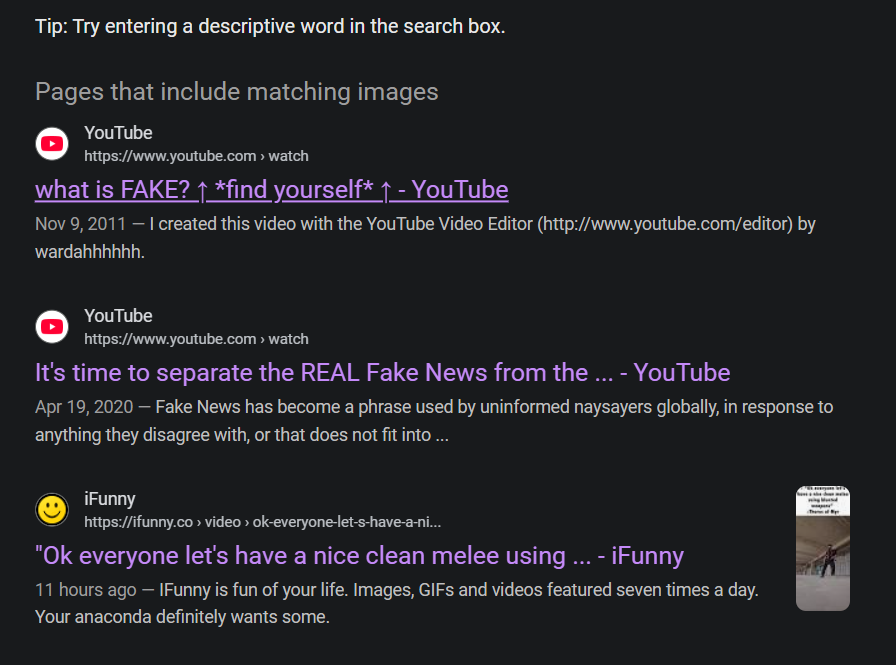Click the iFunny smiley face favicon
This screenshot has height=665, width=896.
tap(52, 509)
